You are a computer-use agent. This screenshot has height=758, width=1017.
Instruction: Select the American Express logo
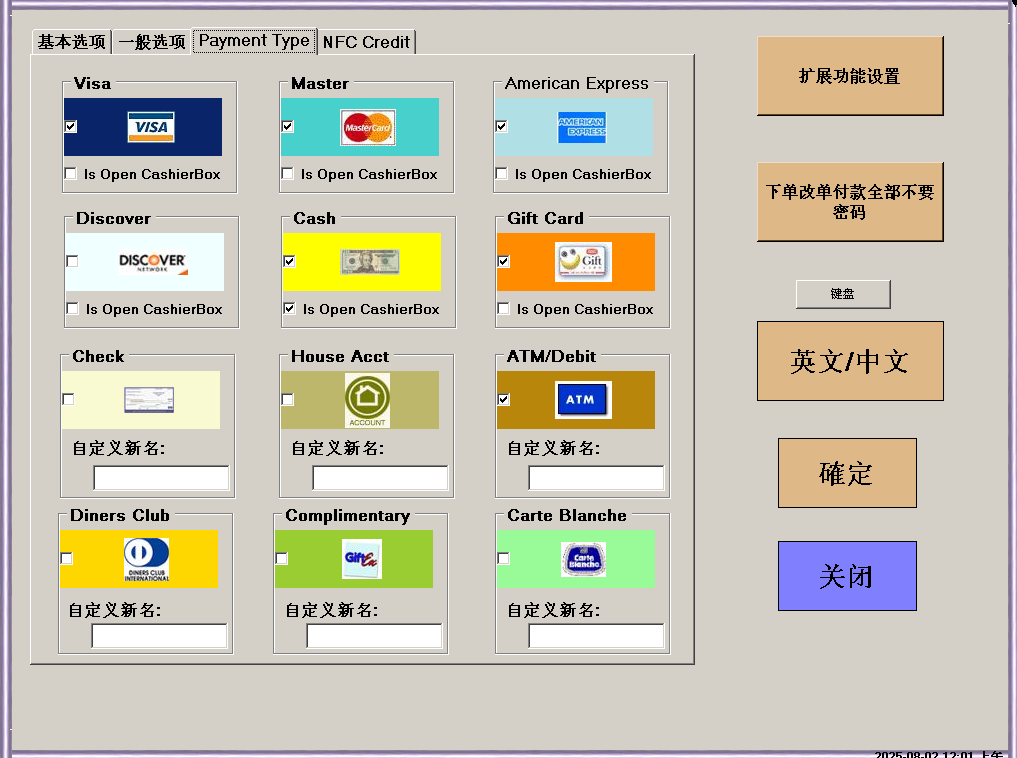tap(582, 127)
